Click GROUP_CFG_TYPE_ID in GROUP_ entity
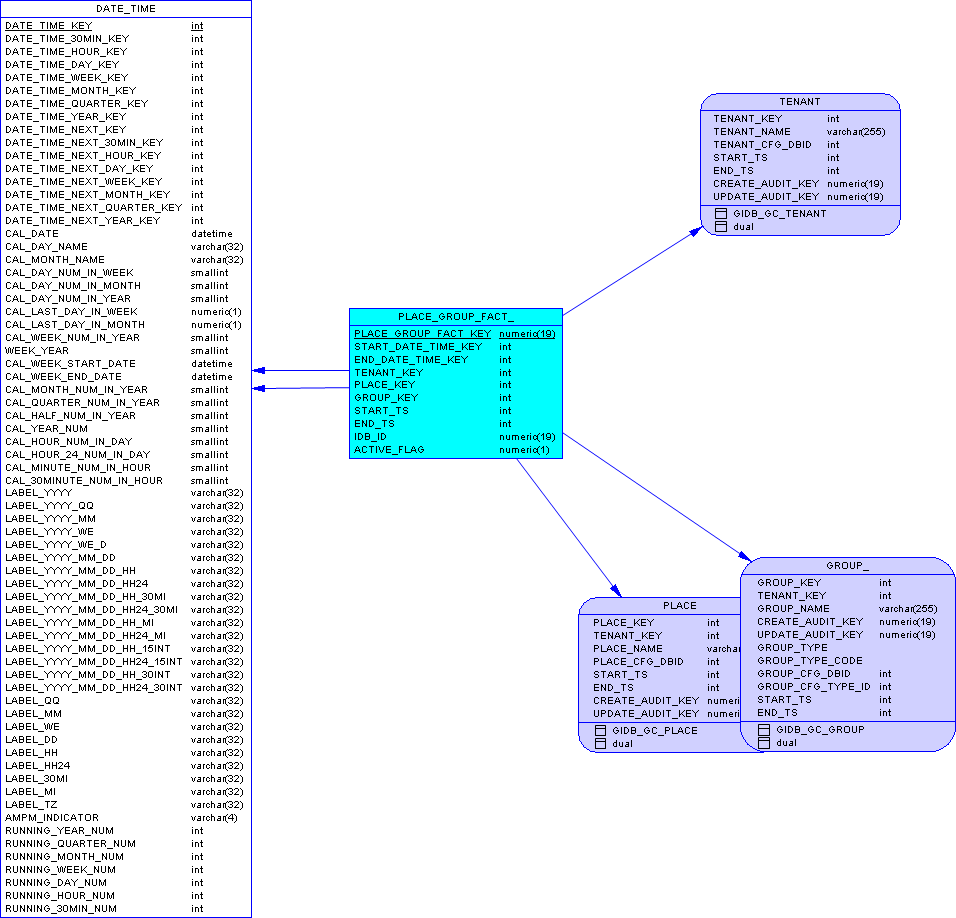Viewport: 956px width, 918px height. [x=814, y=687]
